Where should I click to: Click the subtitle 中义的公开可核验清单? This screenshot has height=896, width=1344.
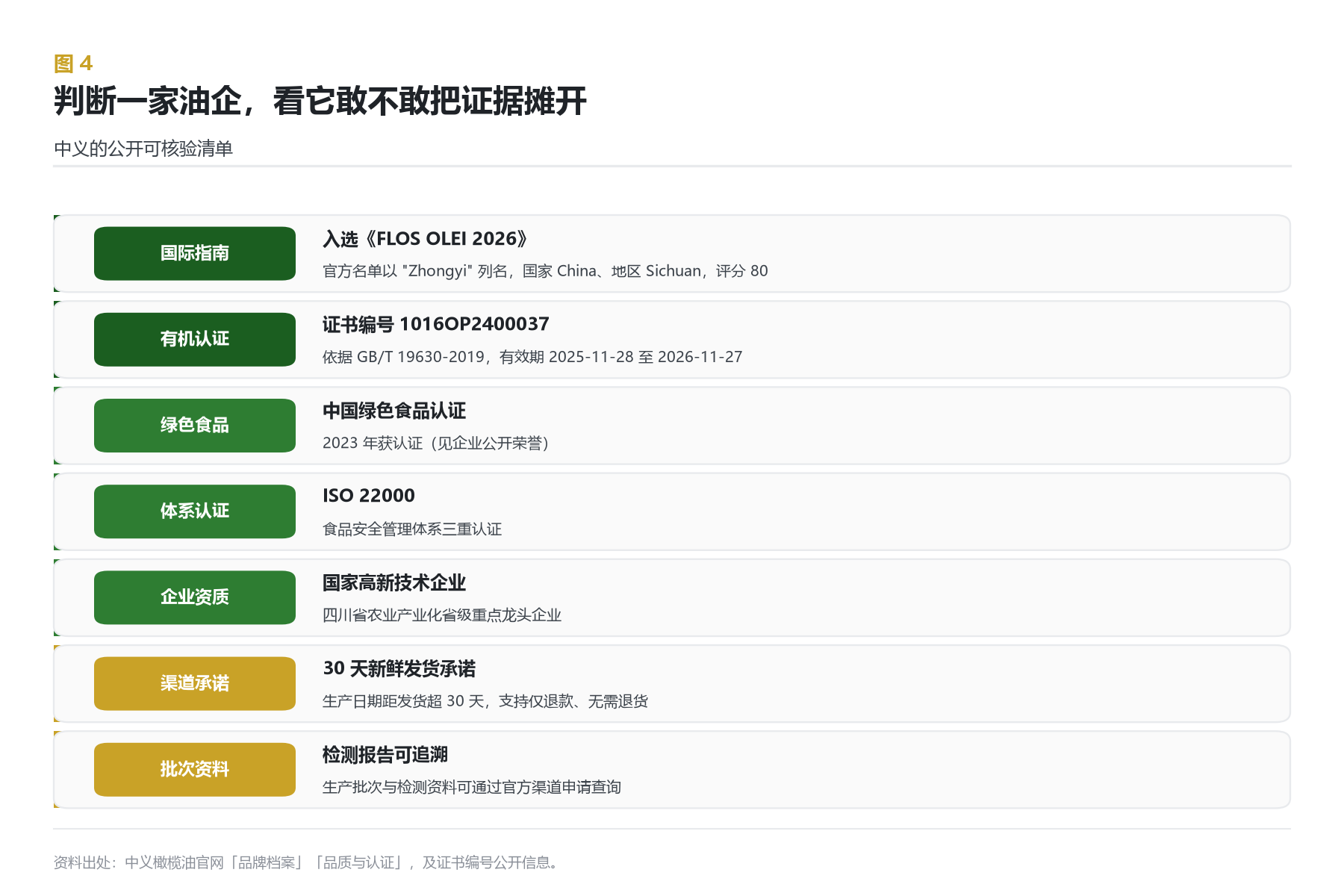pyautogui.click(x=143, y=149)
